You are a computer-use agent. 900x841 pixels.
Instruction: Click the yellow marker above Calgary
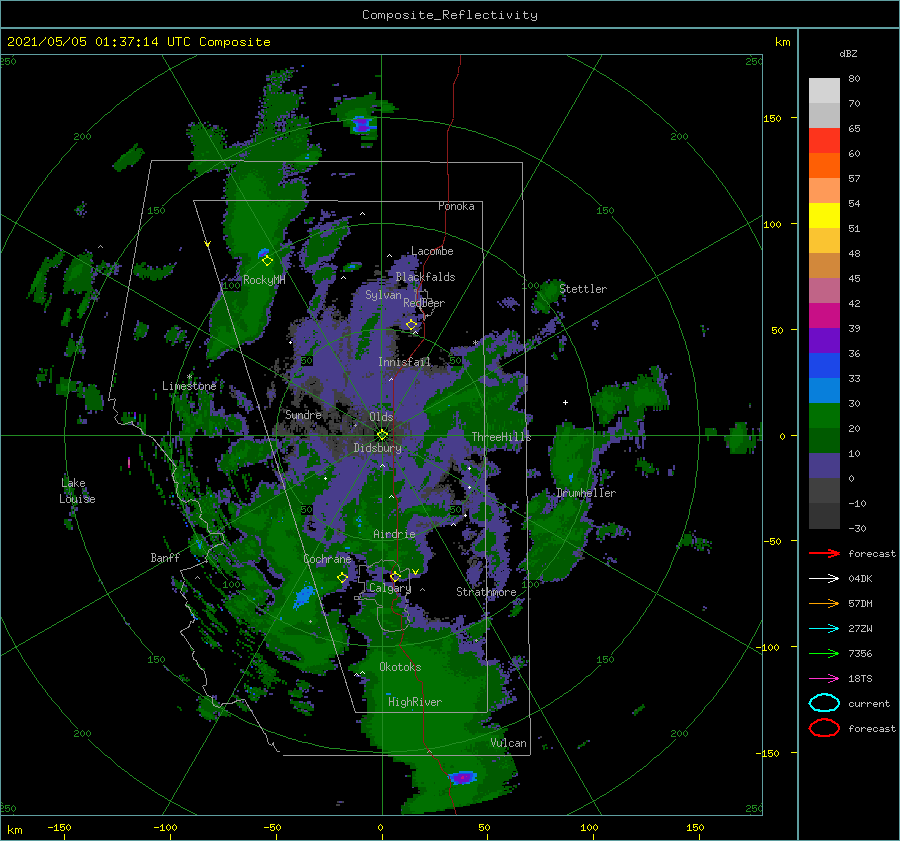pos(395,576)
